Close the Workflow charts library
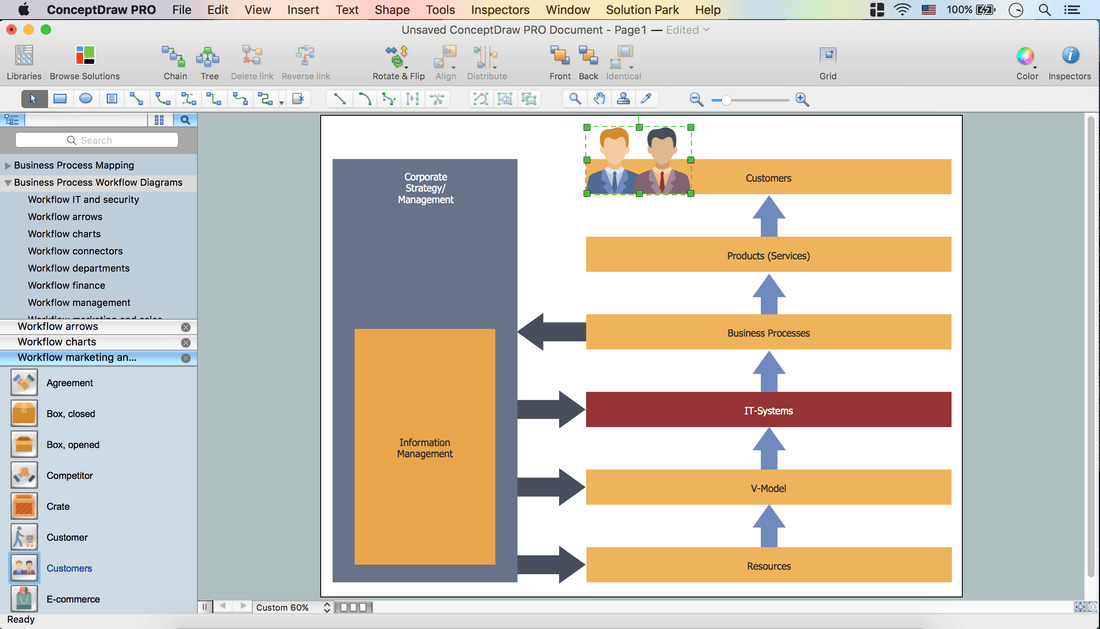The width and height of the screenshot is (1100, 629). tap(186, 342)
